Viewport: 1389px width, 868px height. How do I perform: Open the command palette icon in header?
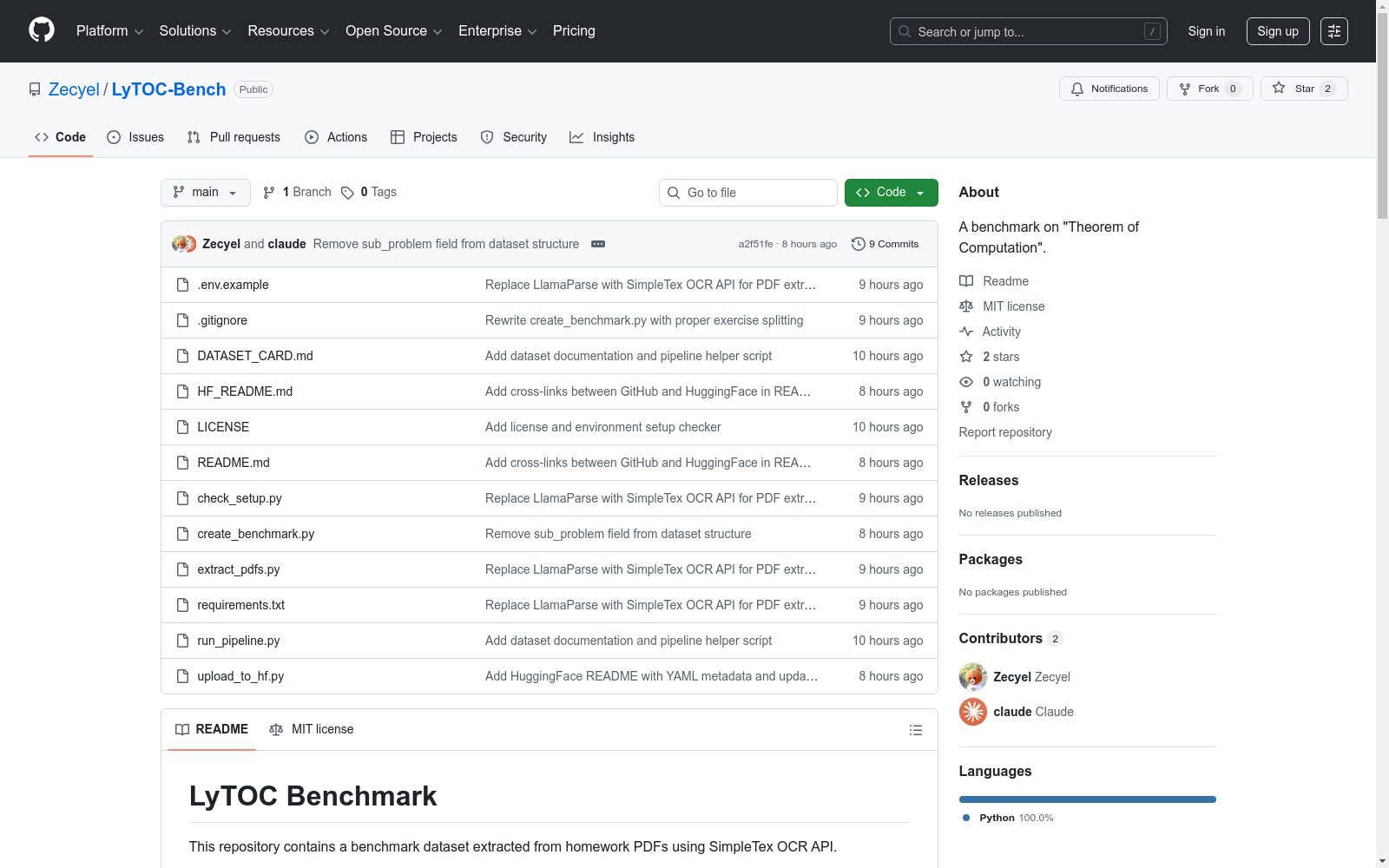click(x=1334, y=31)
